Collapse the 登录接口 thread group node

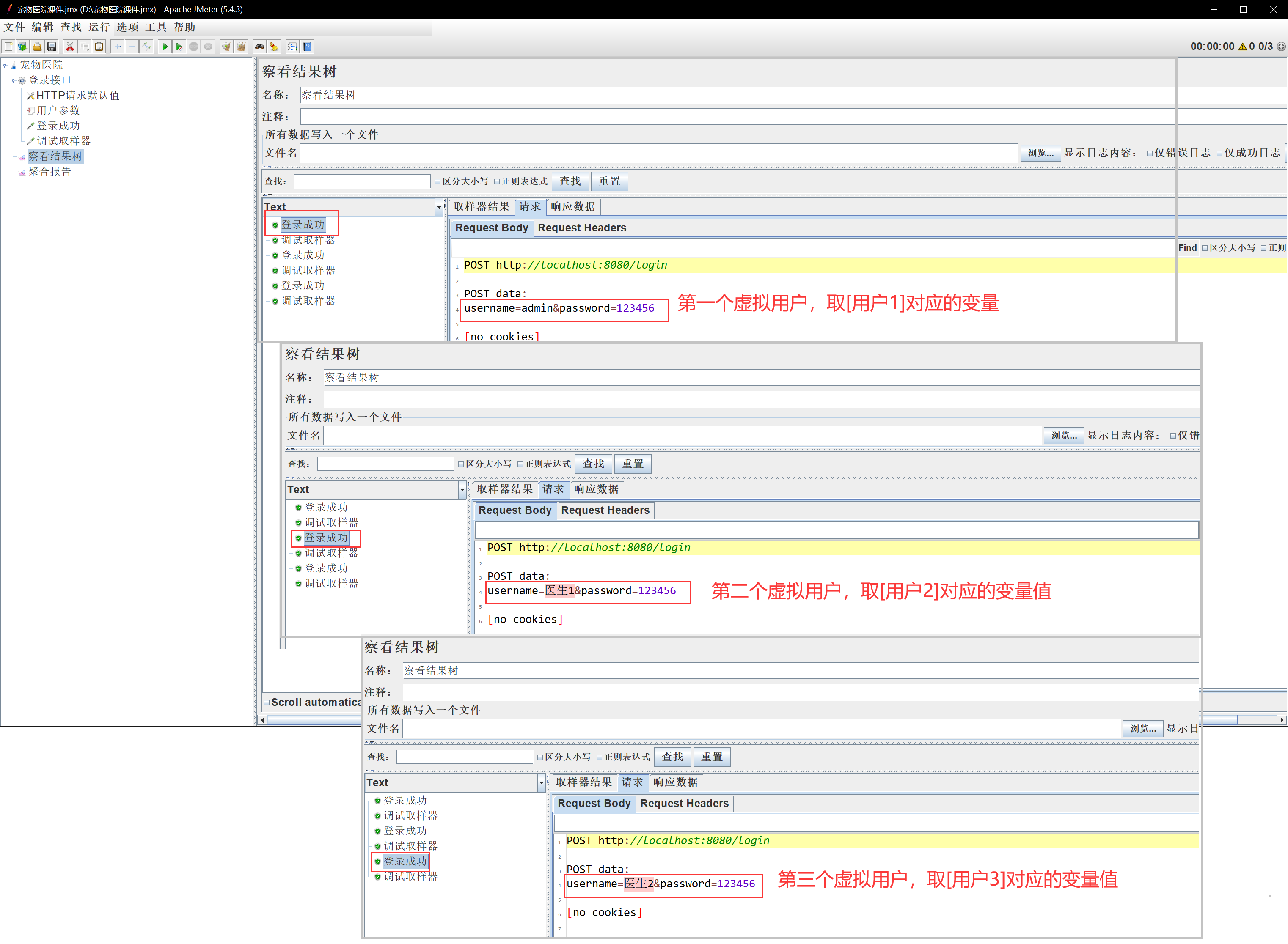(13, 81)
